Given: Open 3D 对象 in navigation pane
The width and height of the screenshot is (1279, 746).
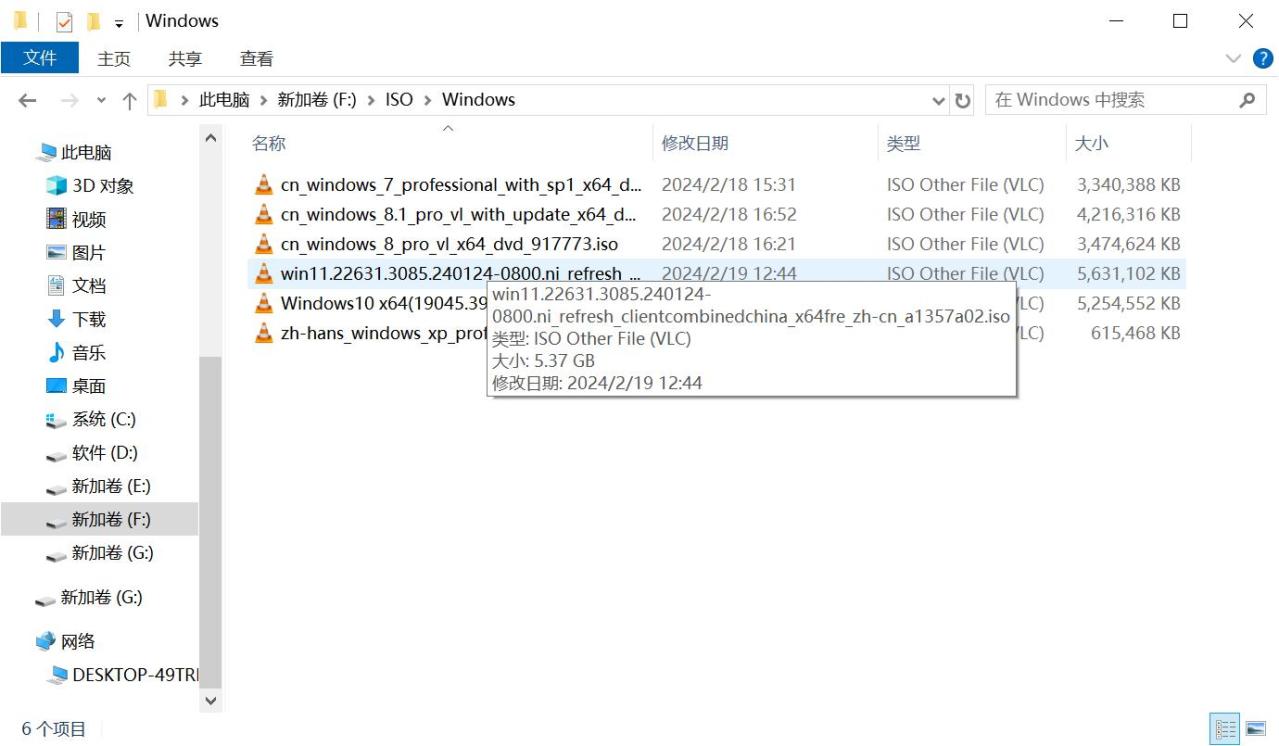Looking at the screenshot, I should (x=103, y=186).
